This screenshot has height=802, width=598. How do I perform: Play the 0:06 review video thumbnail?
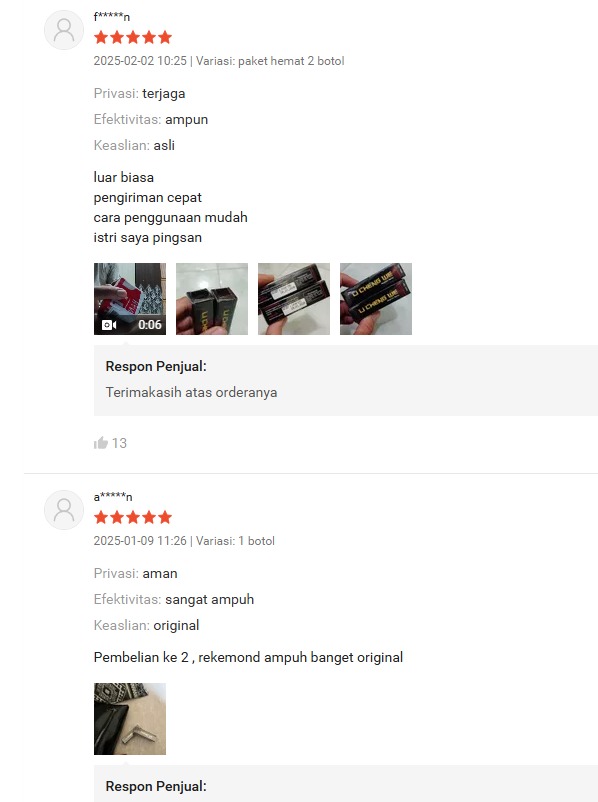(130, 299)
